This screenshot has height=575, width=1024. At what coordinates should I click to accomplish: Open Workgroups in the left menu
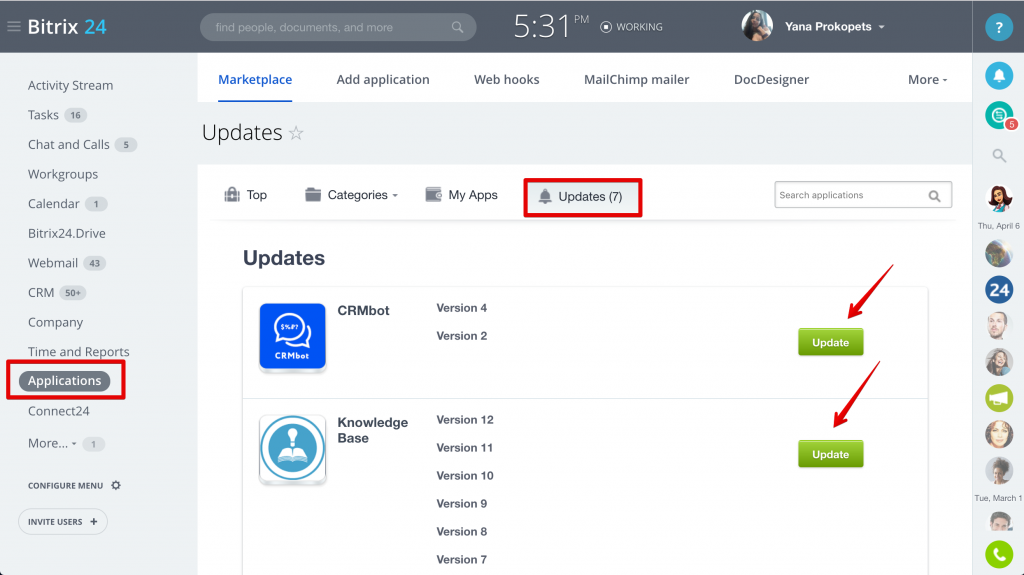click(63, 174)
